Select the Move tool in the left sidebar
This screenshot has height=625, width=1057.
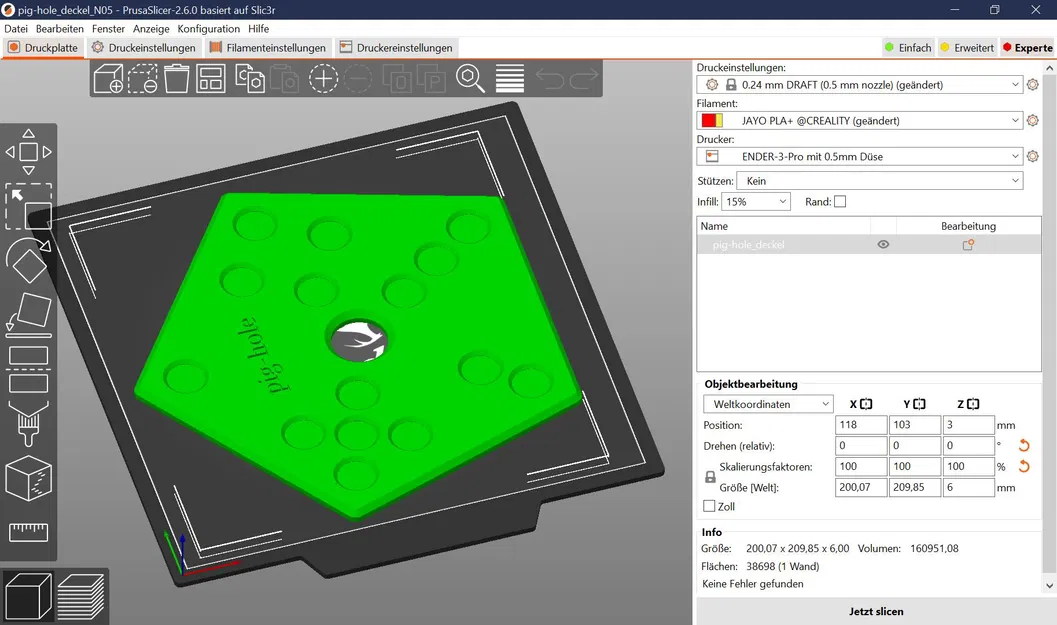click(29, 151)
